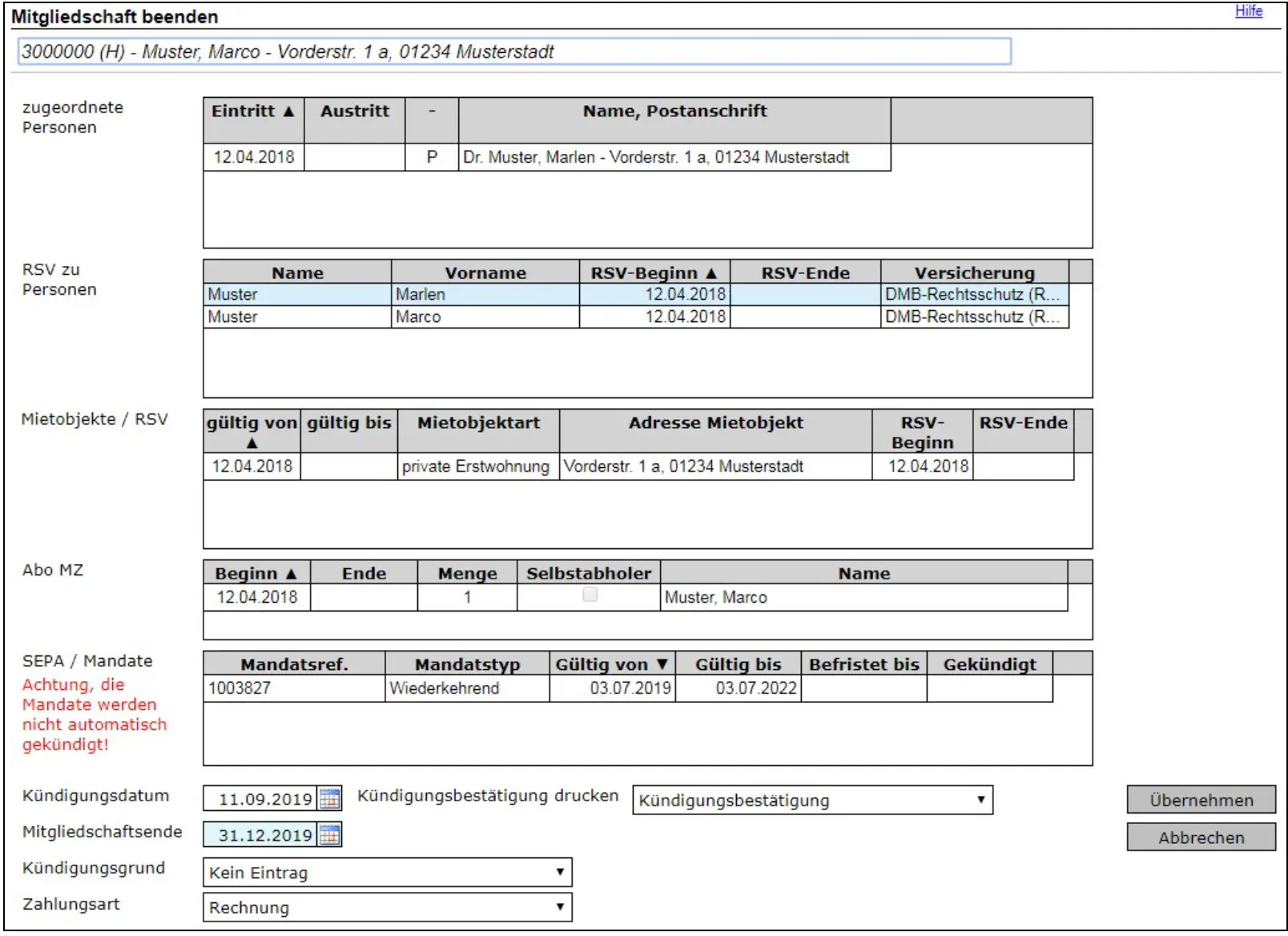Open the Zahlungsart dropdown

(x=387, y=907)
